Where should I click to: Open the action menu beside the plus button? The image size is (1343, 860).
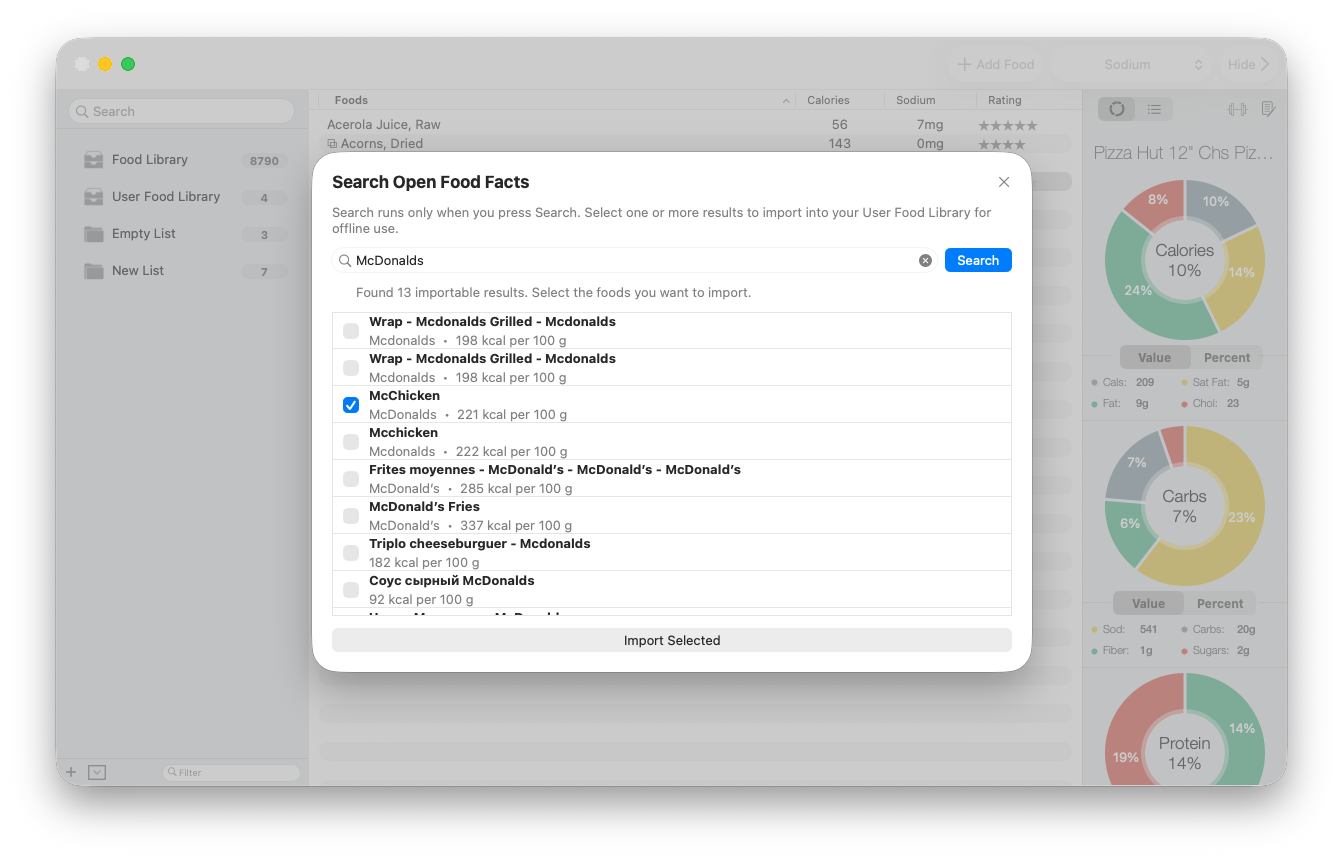(97, 772)
